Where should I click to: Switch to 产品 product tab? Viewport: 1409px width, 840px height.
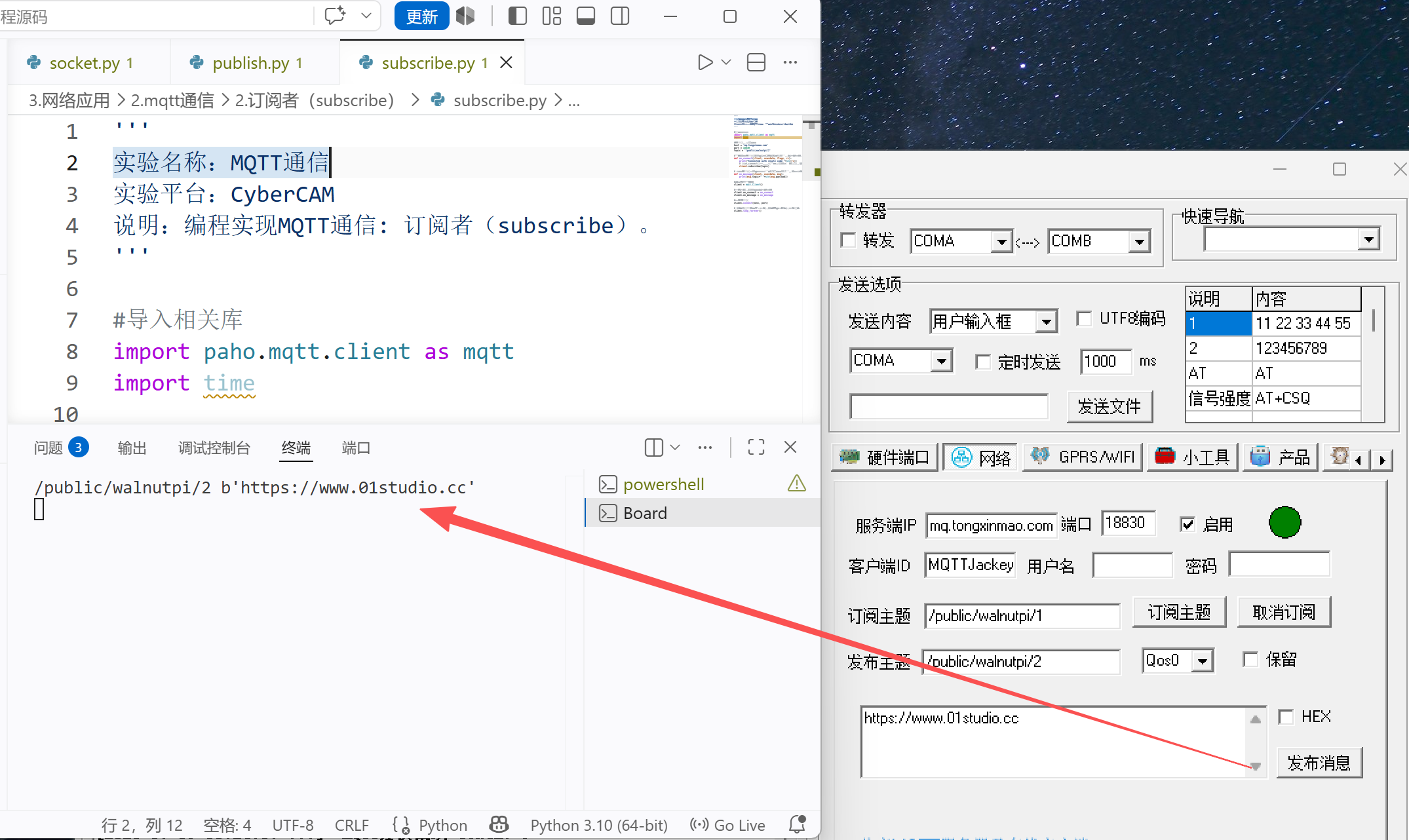[x=1280, y=457]
